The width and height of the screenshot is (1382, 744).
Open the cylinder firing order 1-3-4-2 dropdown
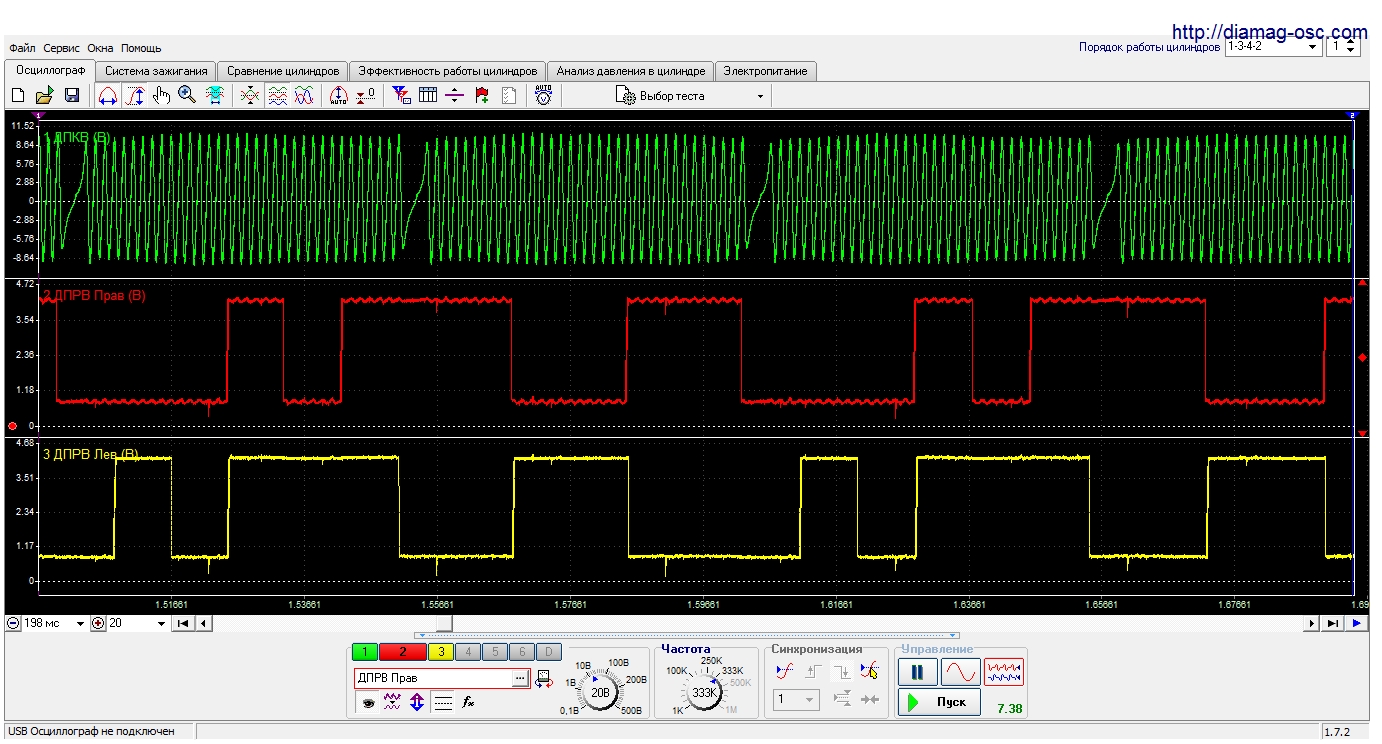(1272, 46)
